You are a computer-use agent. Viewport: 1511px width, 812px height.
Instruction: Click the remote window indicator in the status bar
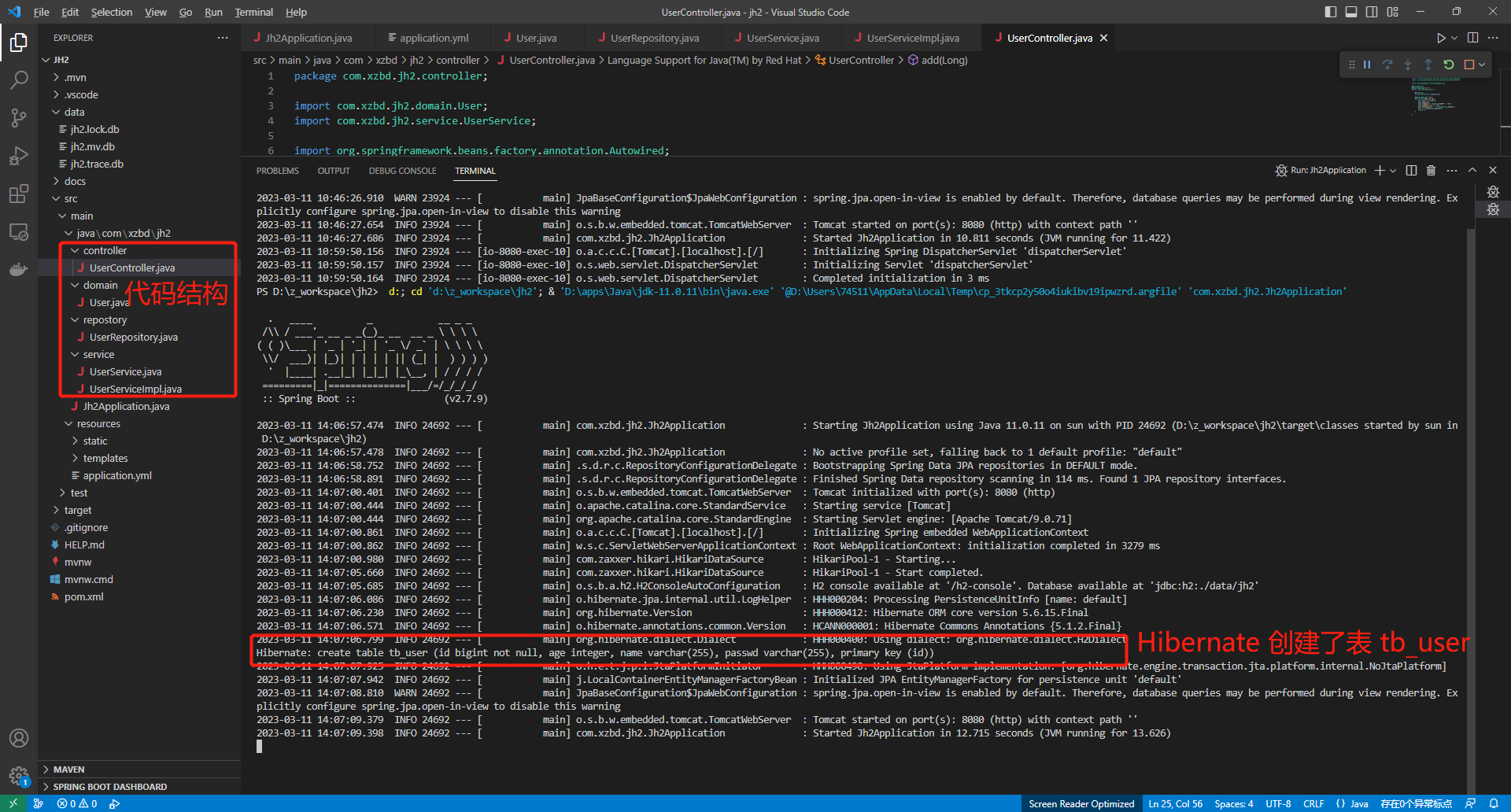pos(13,803)
